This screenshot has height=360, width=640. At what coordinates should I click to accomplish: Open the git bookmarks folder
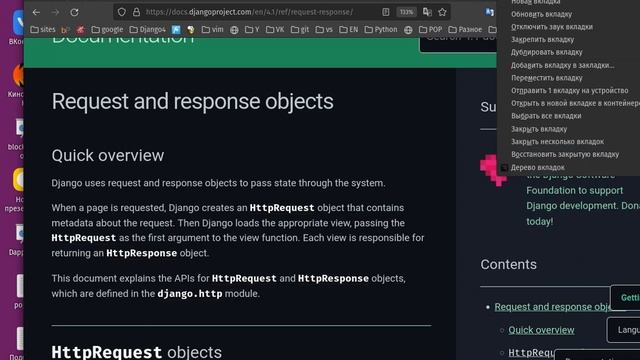pos(300,29)
